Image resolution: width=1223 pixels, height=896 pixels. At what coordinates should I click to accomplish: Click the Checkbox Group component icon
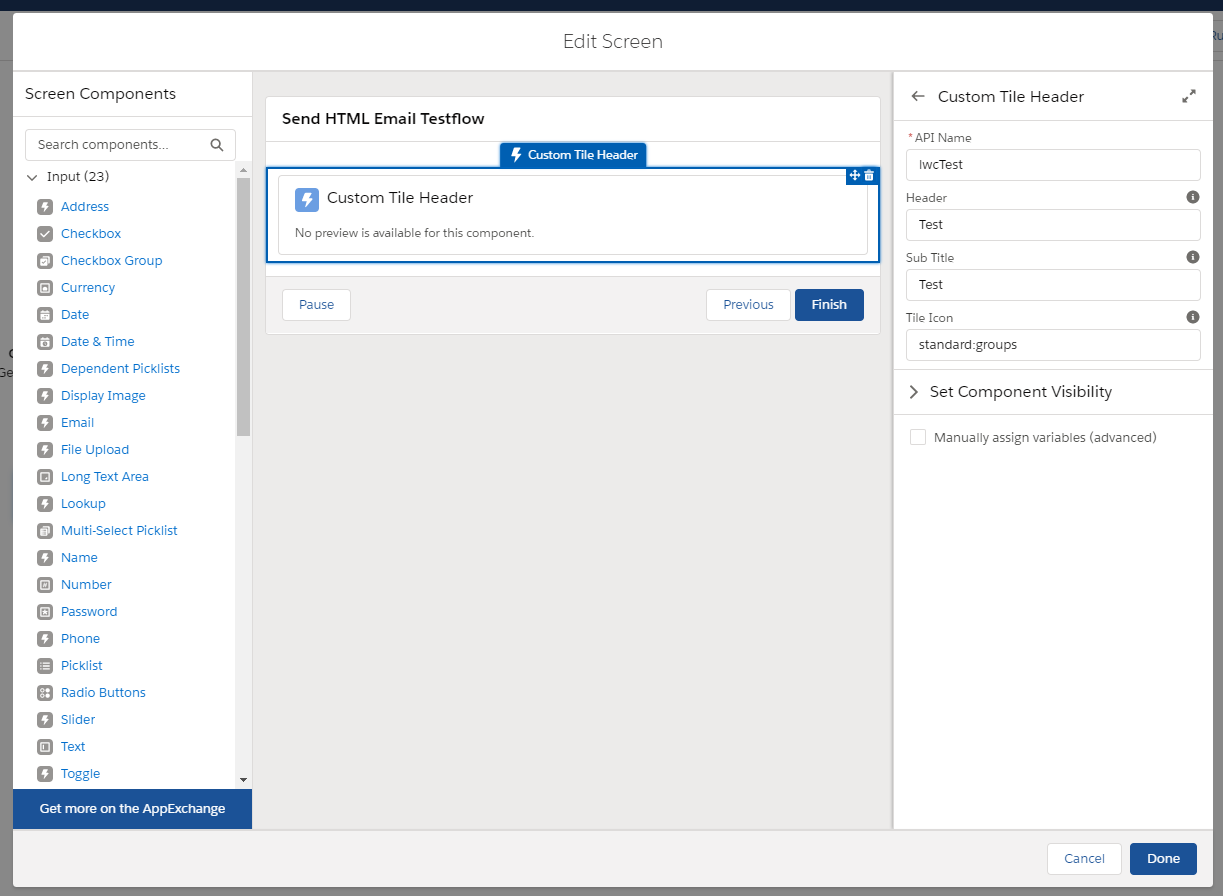[x=44, y=261]
